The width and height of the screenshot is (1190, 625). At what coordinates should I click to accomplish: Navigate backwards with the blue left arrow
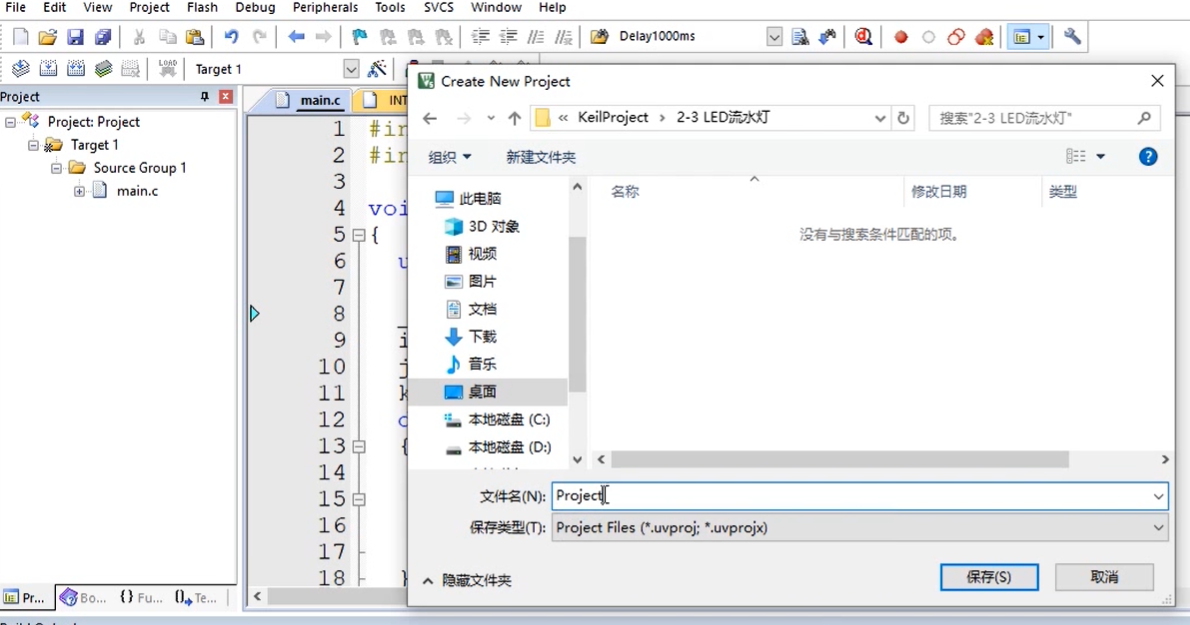coord(296,36)
